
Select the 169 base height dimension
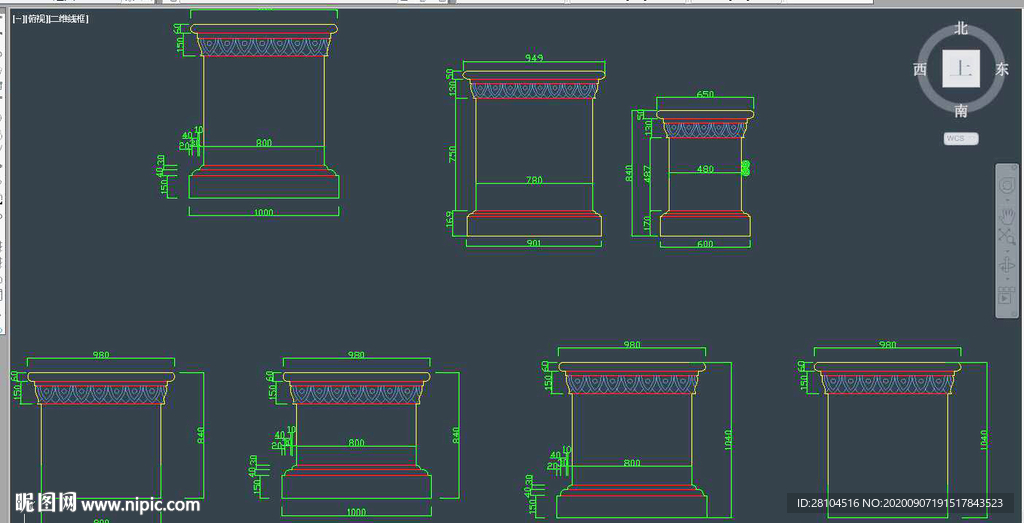click(x=449, y=219)
